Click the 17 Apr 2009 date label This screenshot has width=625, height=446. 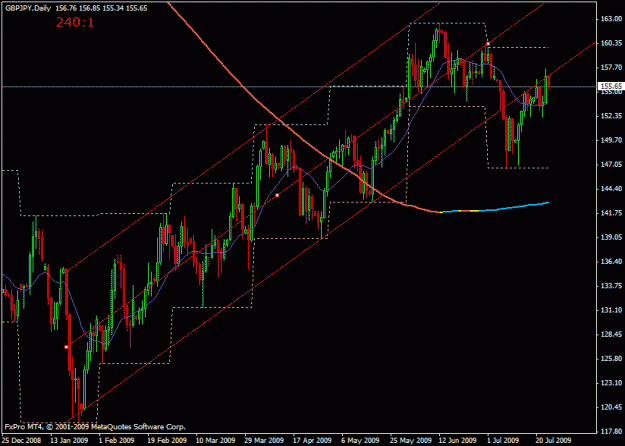(x=312, y=440)
